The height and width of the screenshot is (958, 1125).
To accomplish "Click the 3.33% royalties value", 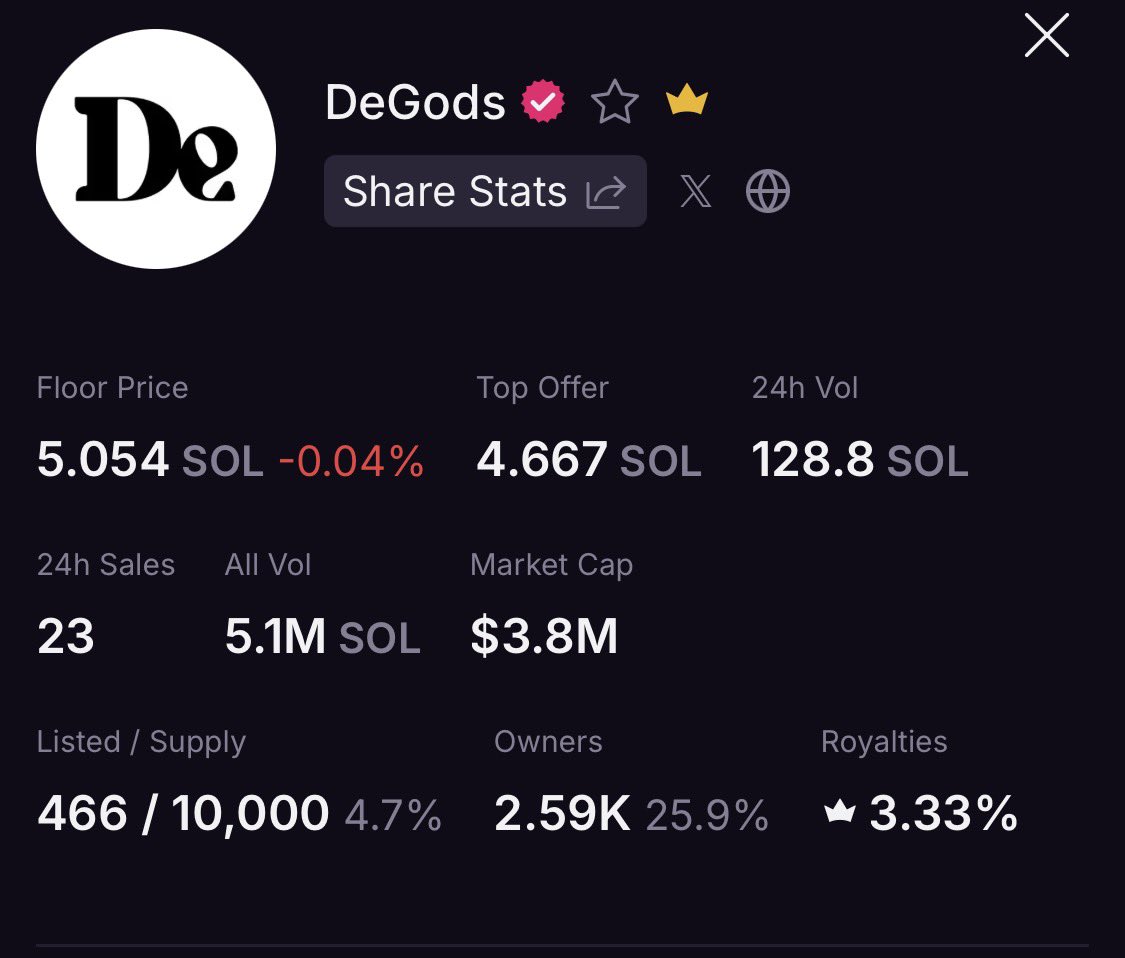I will (x=943, y=814).
